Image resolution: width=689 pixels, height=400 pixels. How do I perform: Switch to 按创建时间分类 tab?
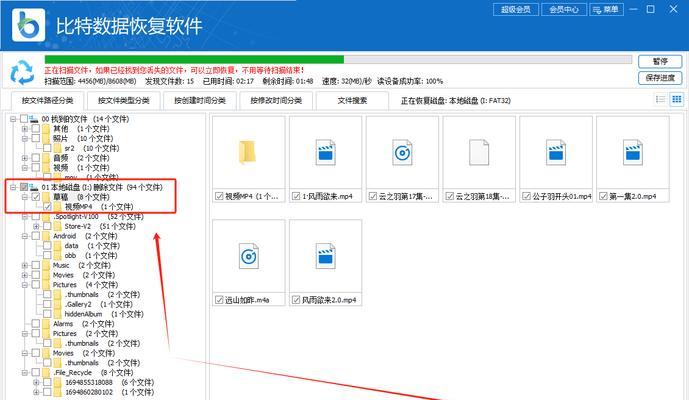click(x=200, y=101)
